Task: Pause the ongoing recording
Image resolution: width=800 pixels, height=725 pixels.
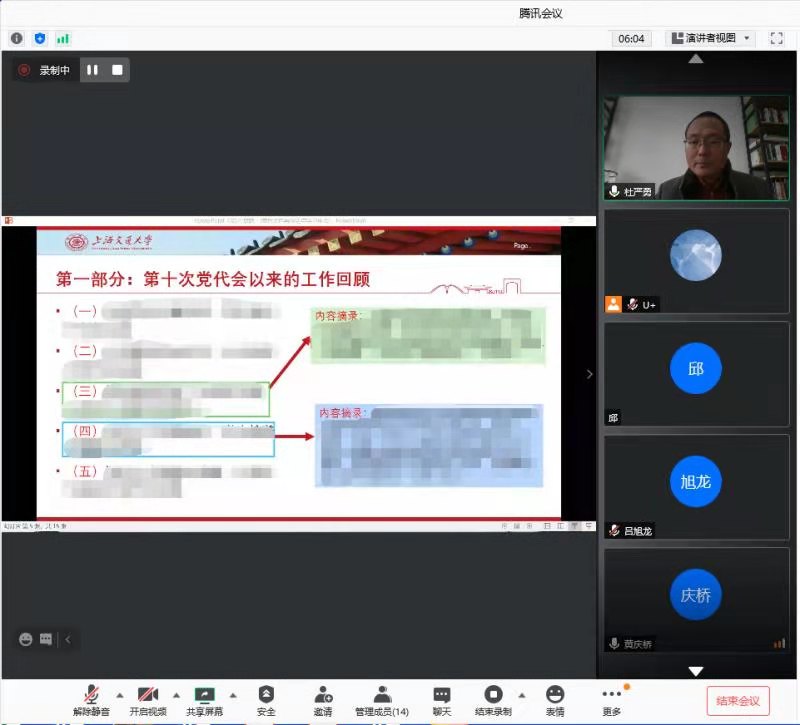Action: [92, 70]
